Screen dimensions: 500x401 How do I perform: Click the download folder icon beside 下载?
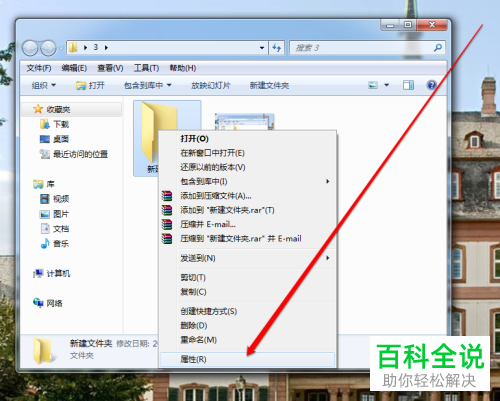[45, 124]
